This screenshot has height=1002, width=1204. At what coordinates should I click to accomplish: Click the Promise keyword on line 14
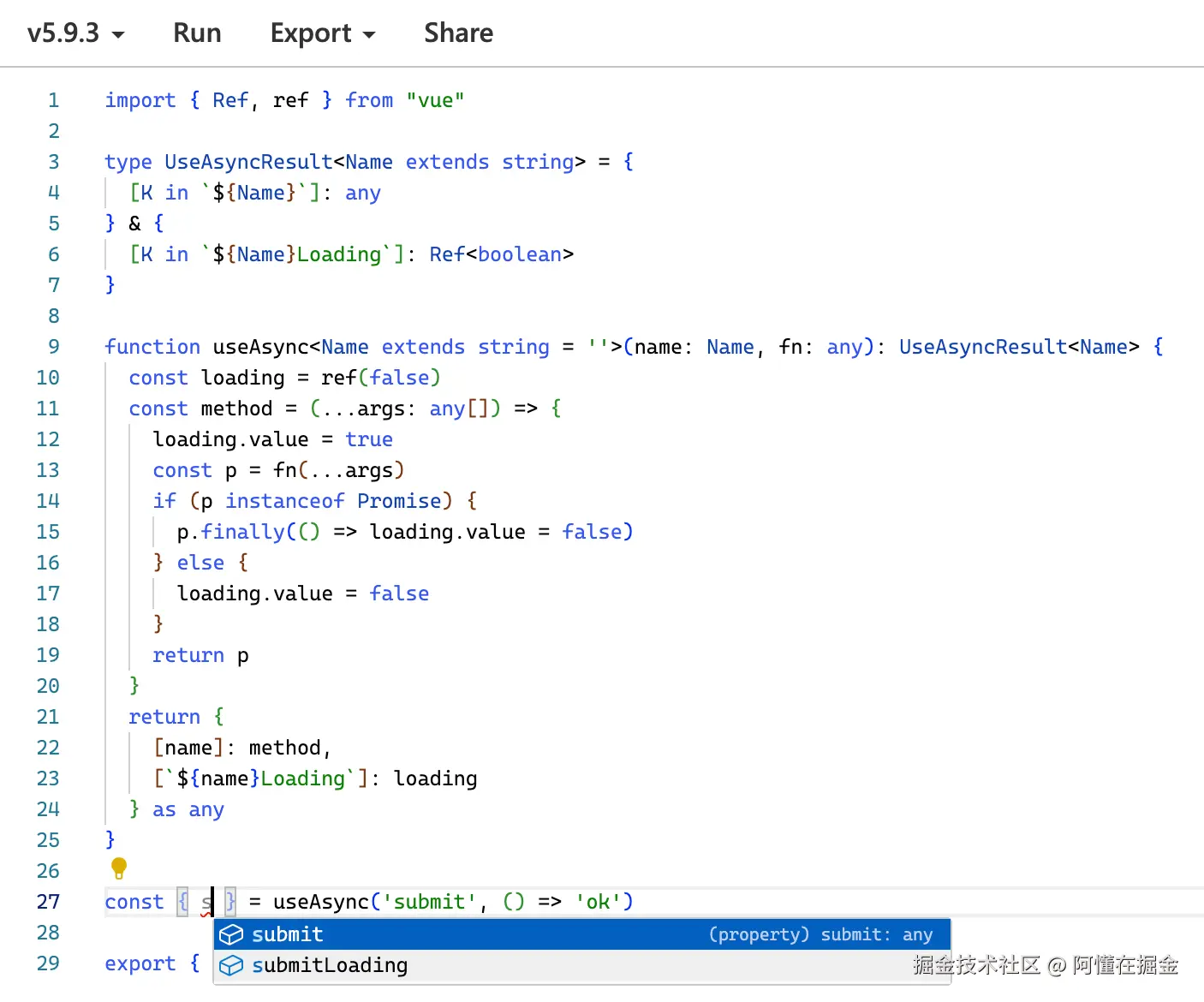(398, 501)
